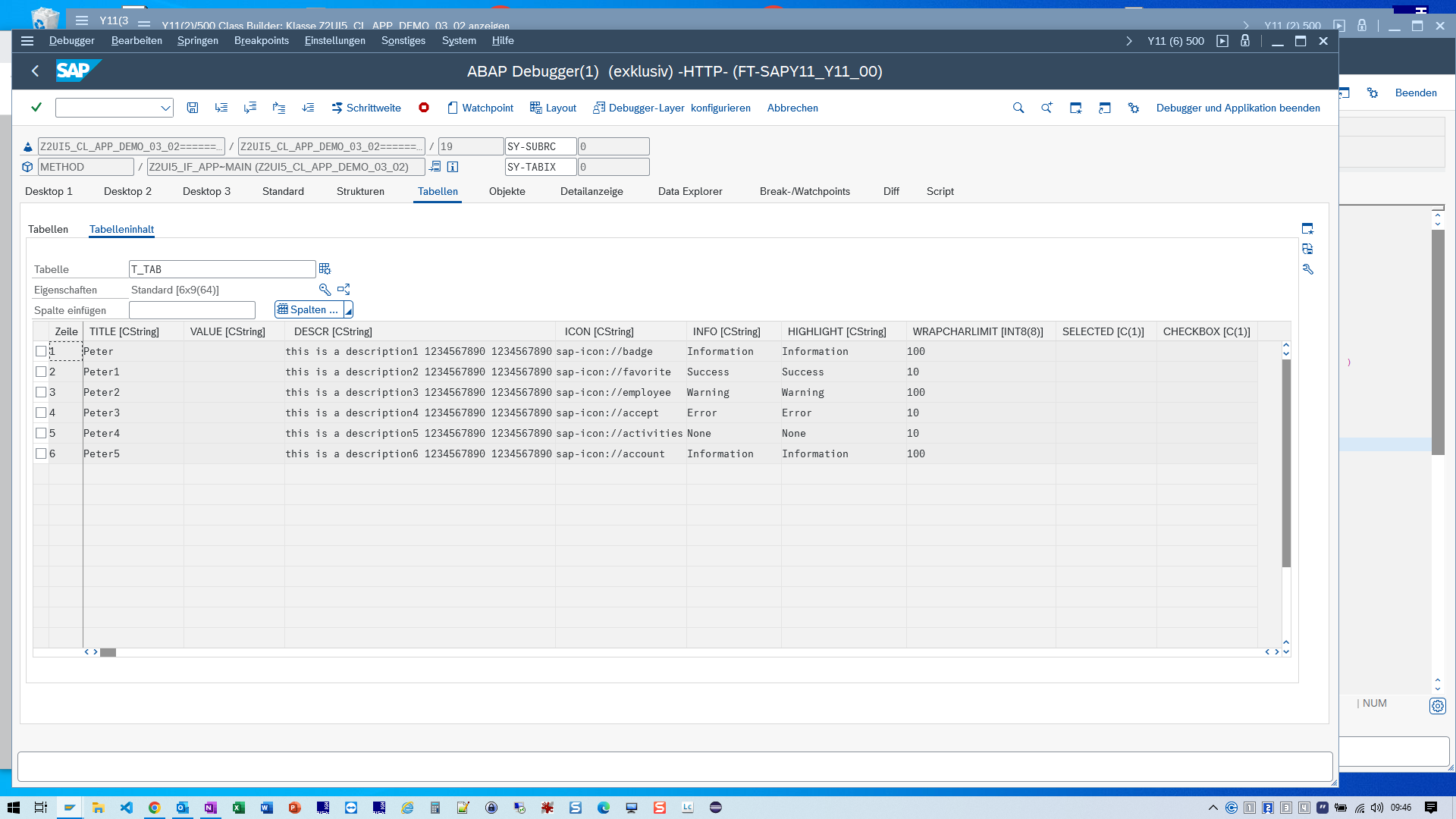The width and height of the screenshot is (1456, 819).
Task: Tick checkbox of row 6 Peter5
Action: tap(42, 453)
